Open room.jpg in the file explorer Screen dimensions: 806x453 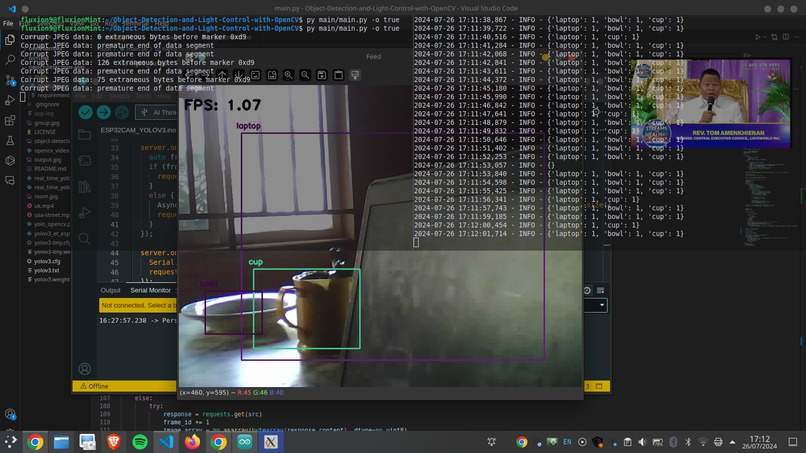pyautogui.click(x=46, y=196)
